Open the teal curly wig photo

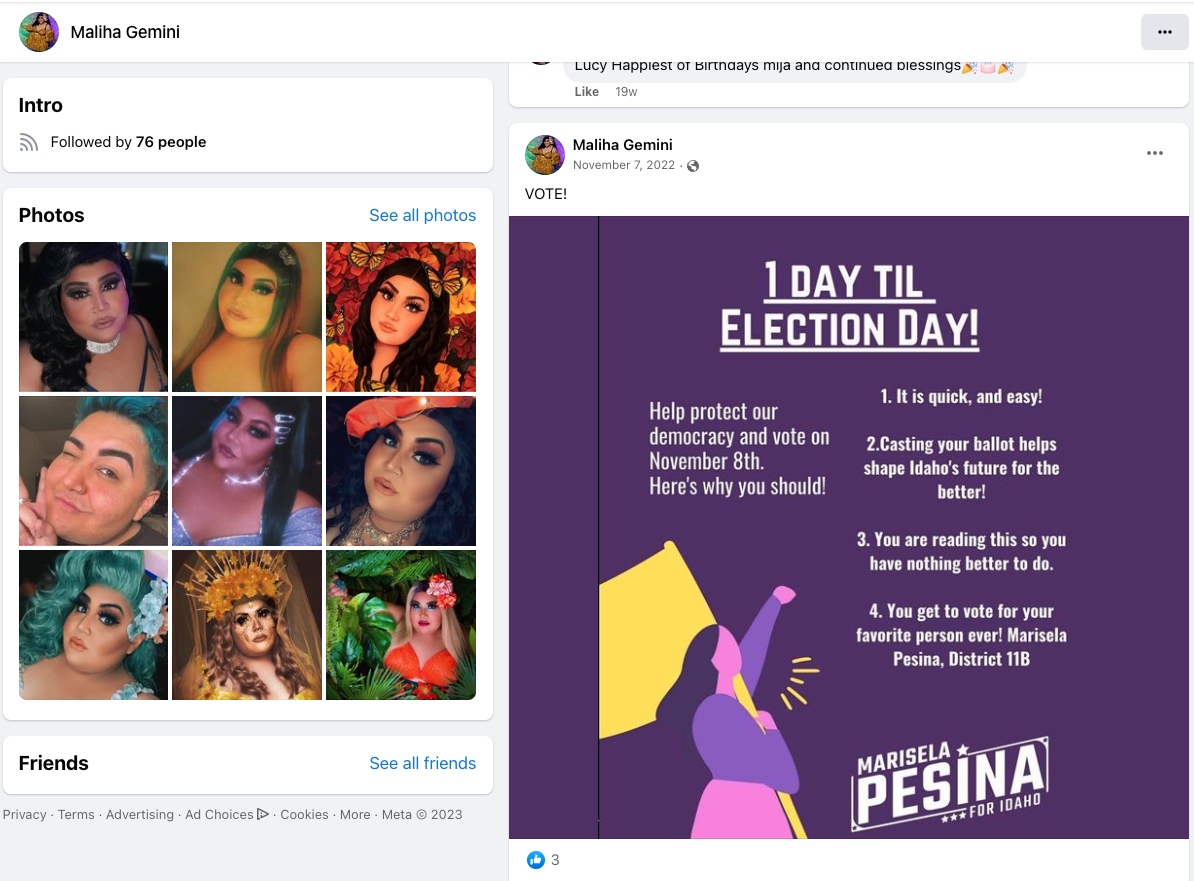tap(94, 624)
